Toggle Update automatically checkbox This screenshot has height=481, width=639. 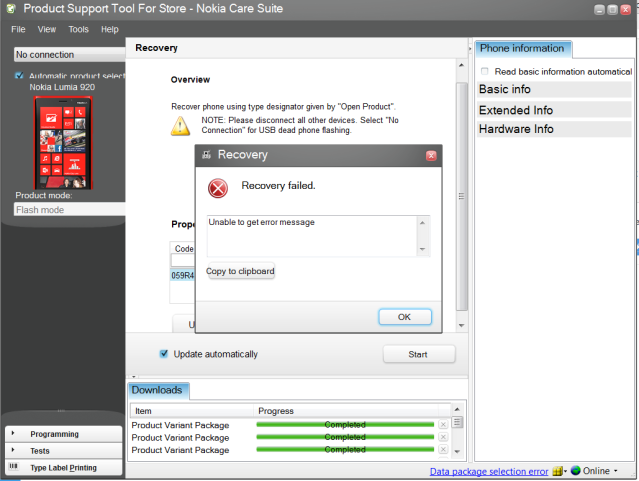pos(164,353)
